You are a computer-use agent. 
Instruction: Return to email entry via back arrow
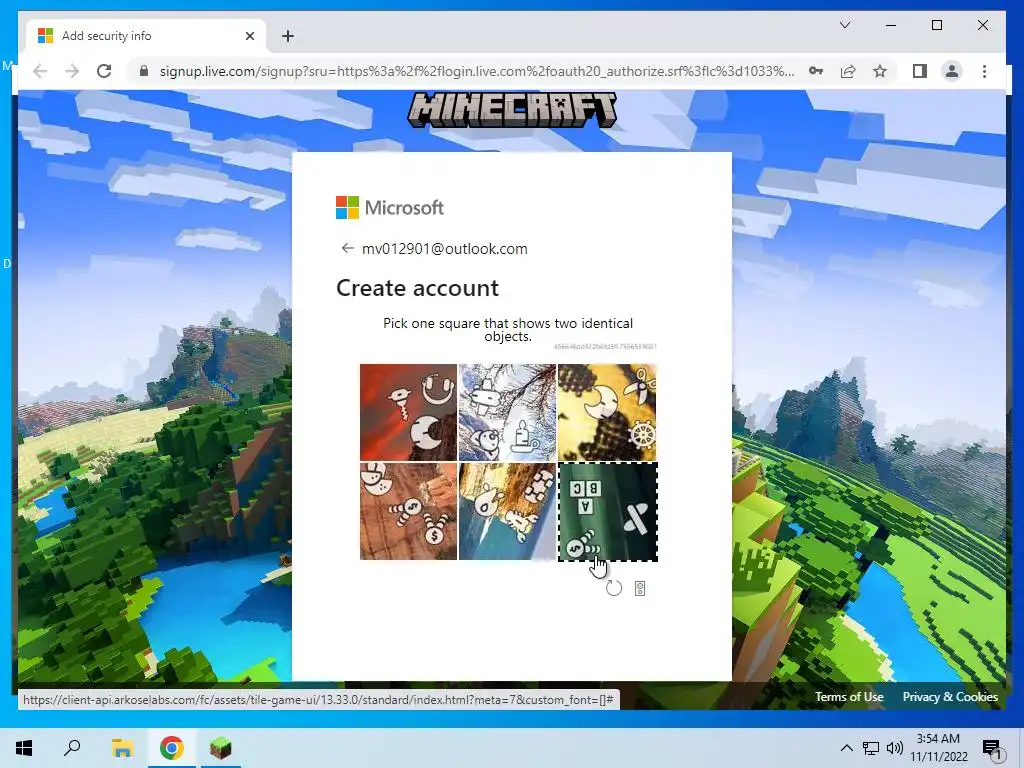pyautogui.click(x=347, y=248)
